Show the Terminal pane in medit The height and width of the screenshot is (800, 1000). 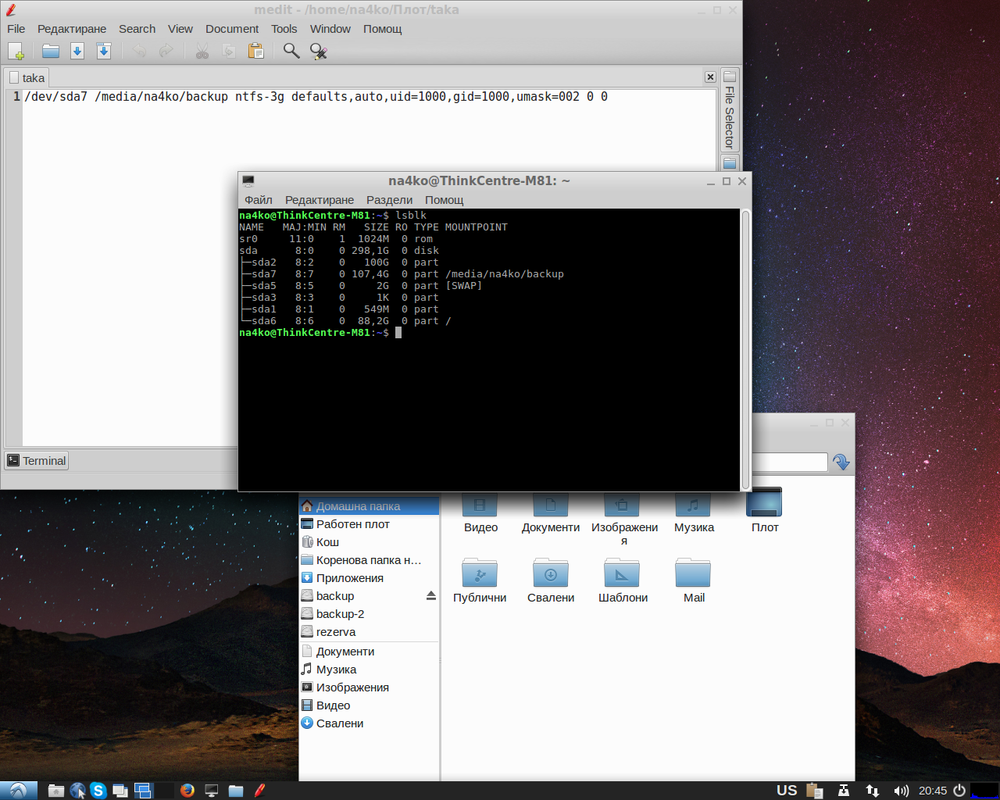pos(36,461)
